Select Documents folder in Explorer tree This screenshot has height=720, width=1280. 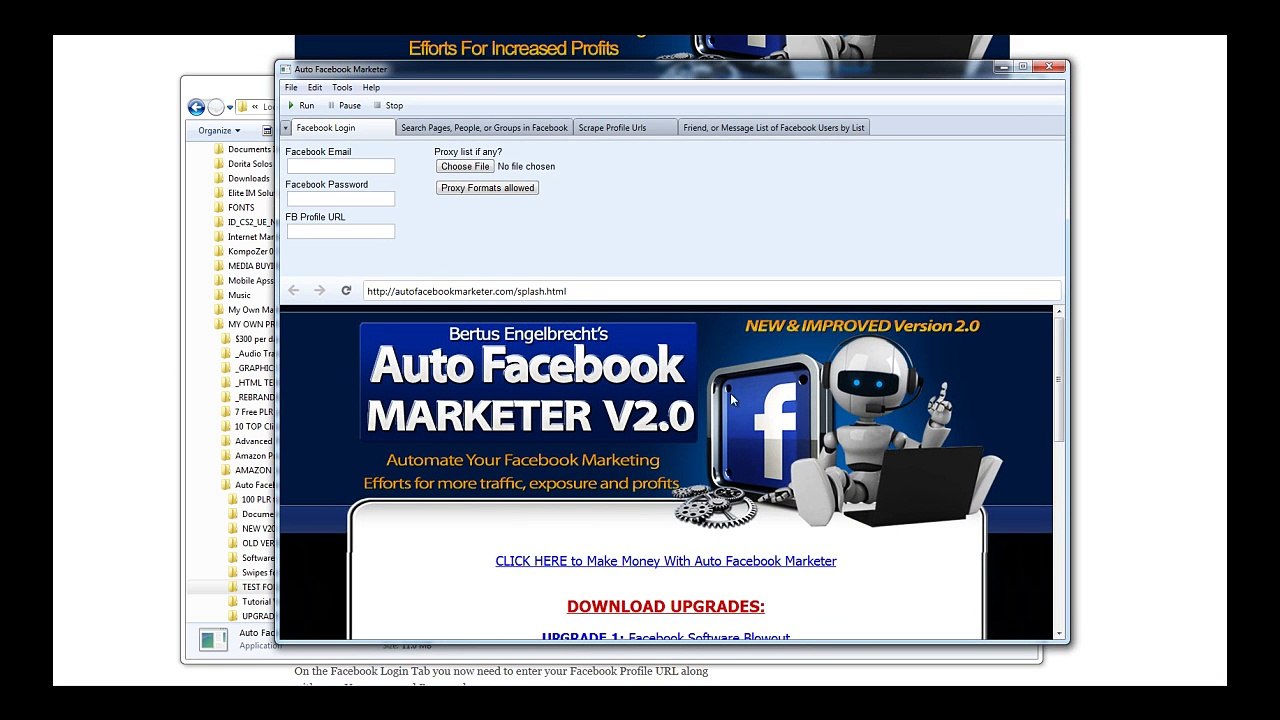point(243,149)
